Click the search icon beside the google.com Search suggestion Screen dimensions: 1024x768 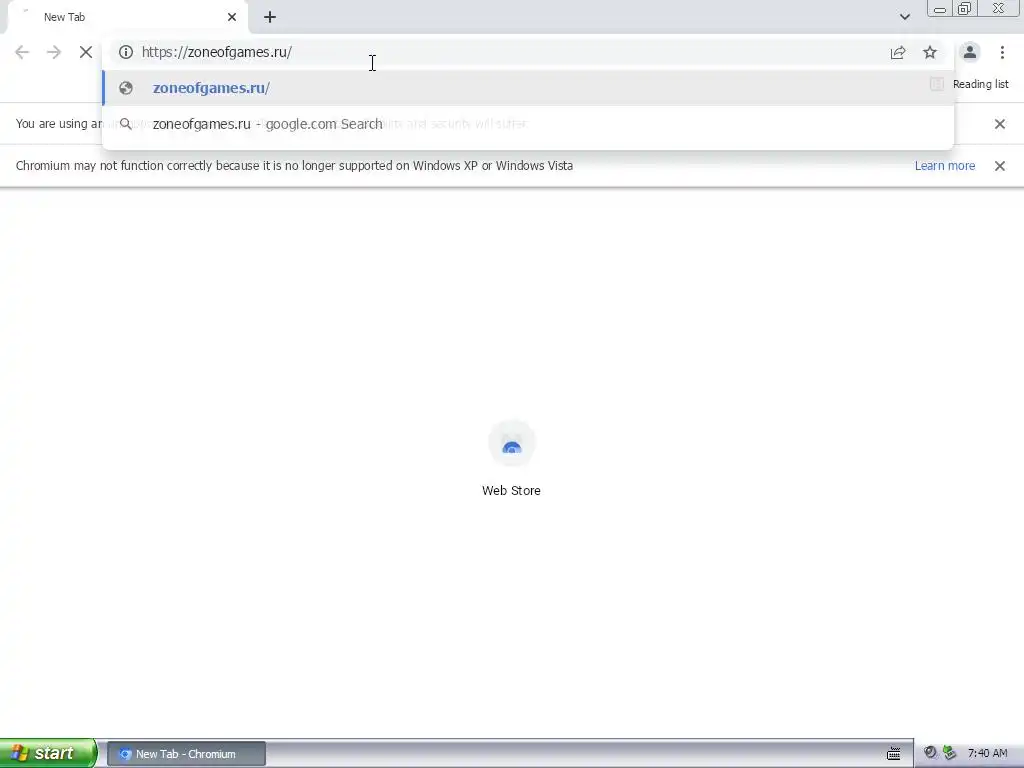point(126,124)
